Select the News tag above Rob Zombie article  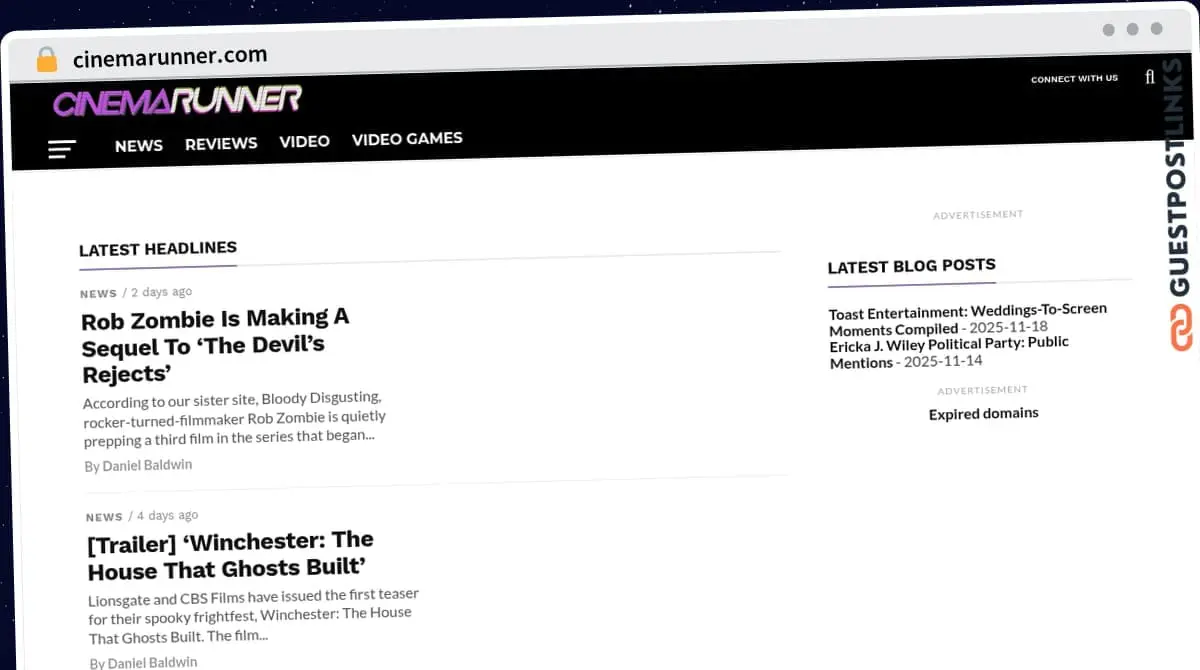pos(98,294)
